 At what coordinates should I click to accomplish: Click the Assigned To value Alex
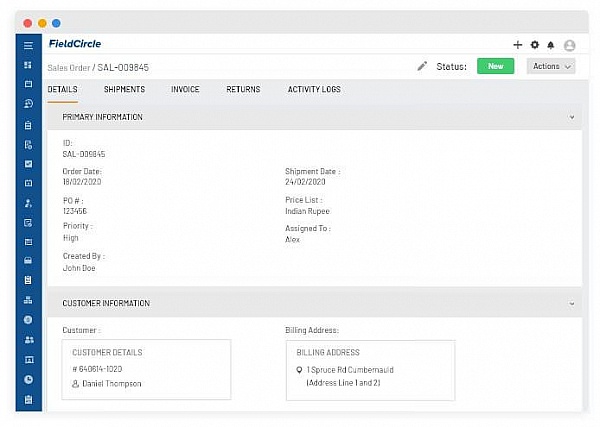coord(292,240)
